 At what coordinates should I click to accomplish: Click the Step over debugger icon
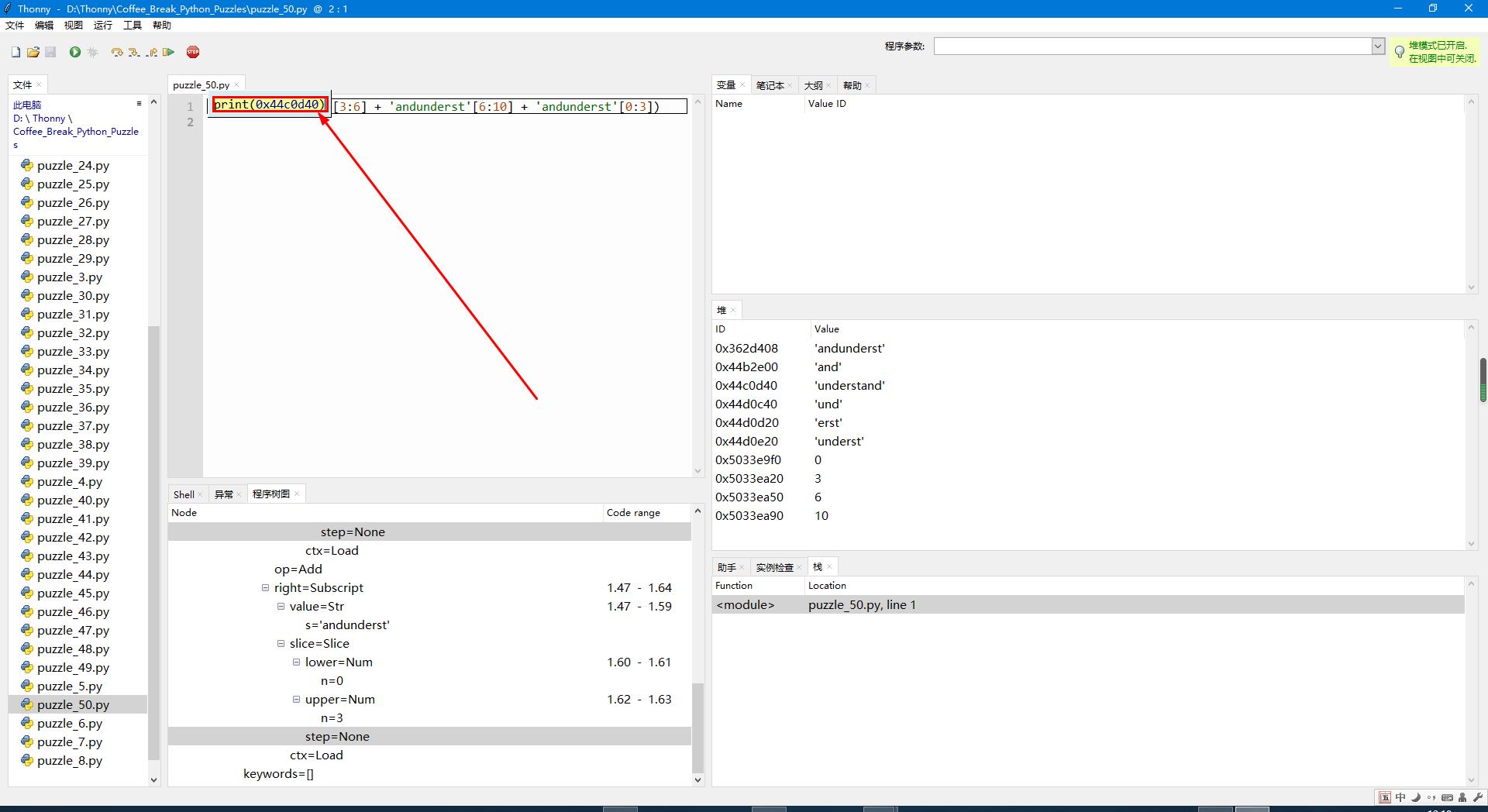117,52
